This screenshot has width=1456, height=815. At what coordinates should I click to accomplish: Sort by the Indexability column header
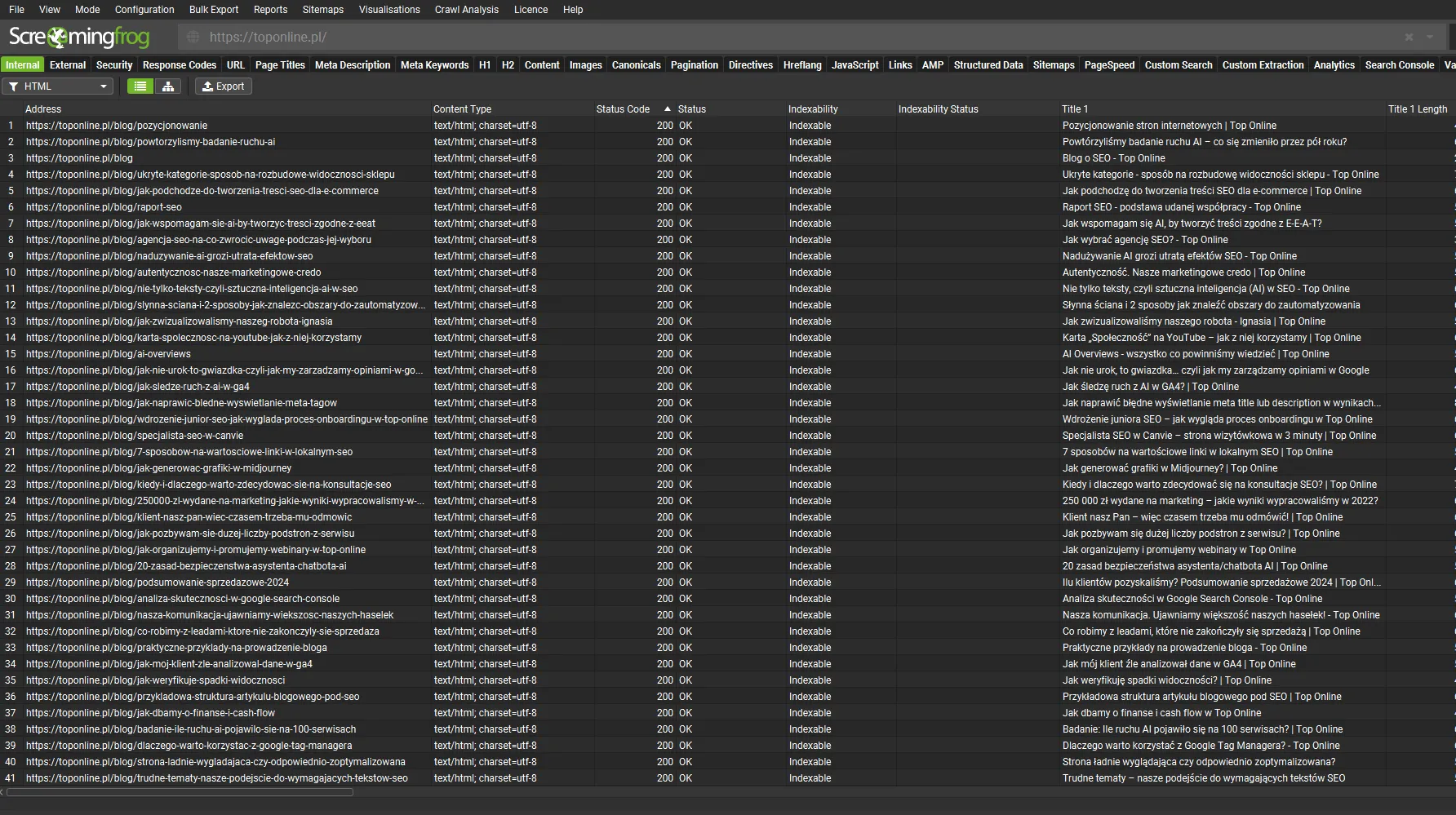[813, 109]
